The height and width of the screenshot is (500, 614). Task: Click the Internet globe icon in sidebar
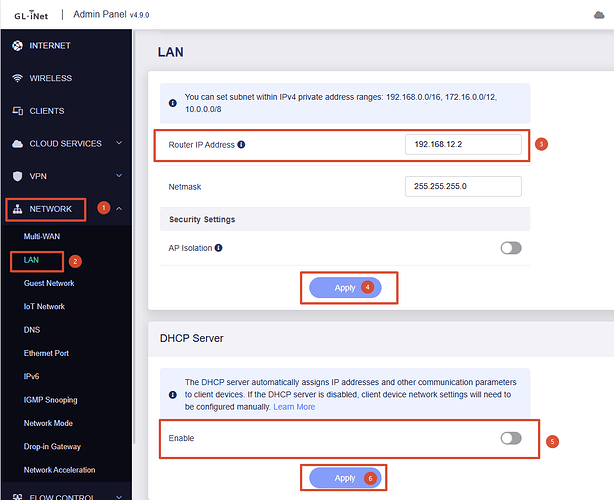point(17,46)
